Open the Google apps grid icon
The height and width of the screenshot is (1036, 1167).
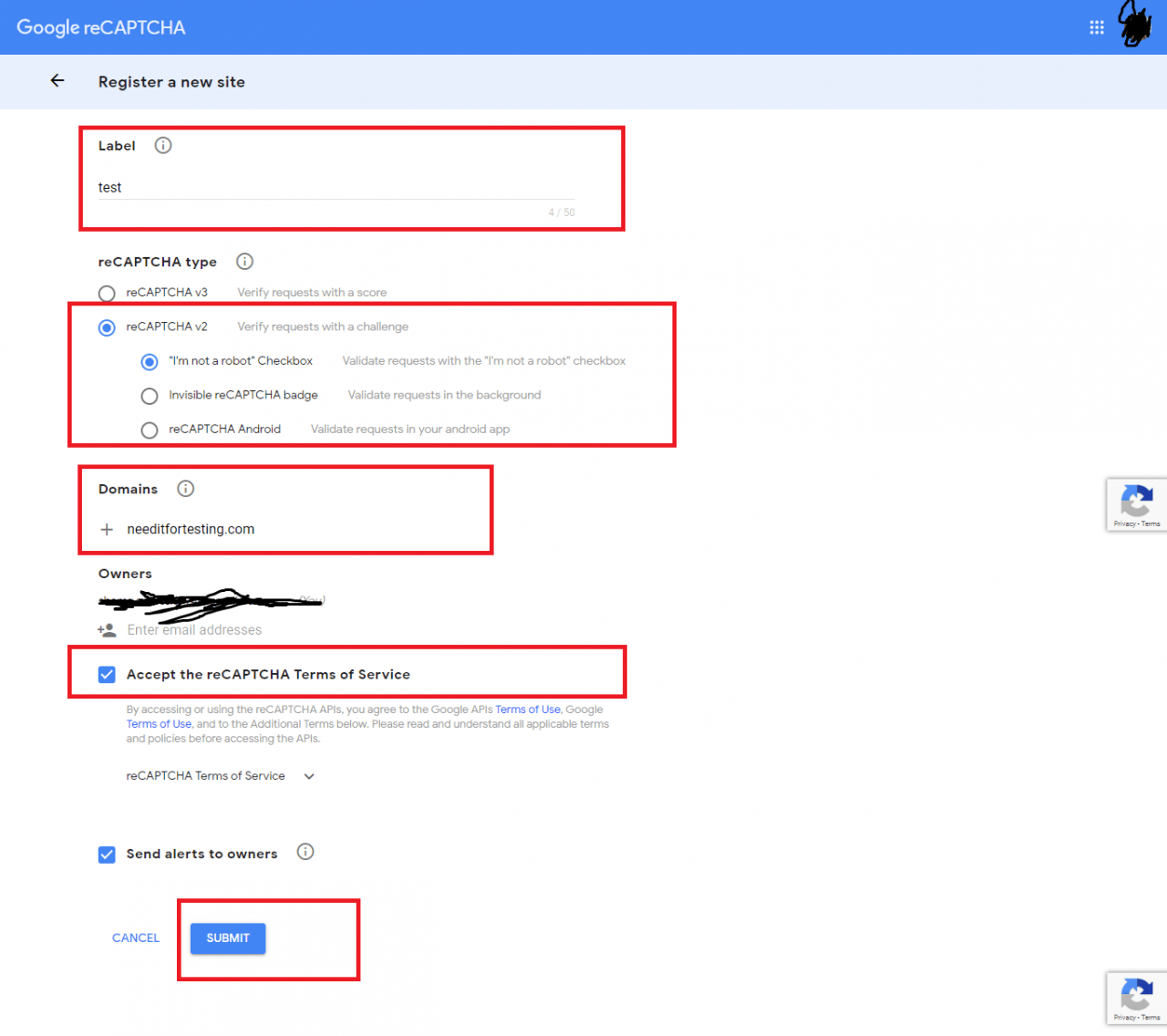[x=1097, y=26]
